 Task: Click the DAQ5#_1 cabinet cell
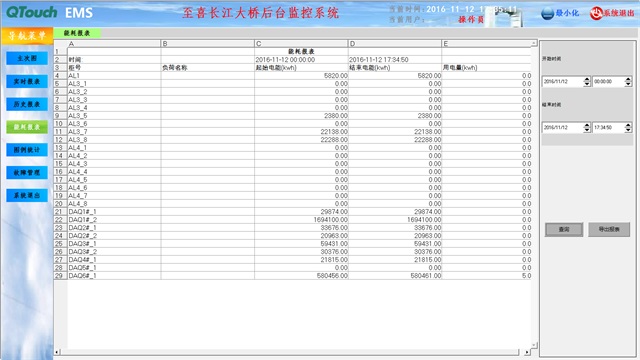tap(114, 268)
